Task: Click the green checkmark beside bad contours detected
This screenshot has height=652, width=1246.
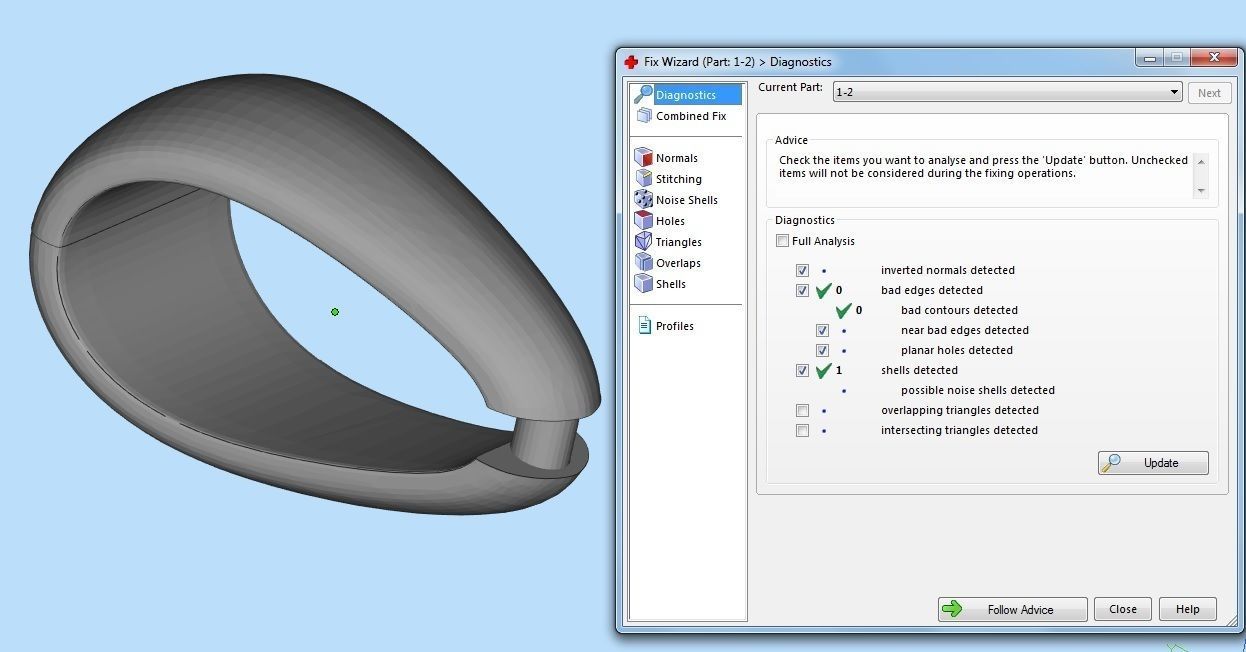Action: pyautogui.click(x=843, y=311)
